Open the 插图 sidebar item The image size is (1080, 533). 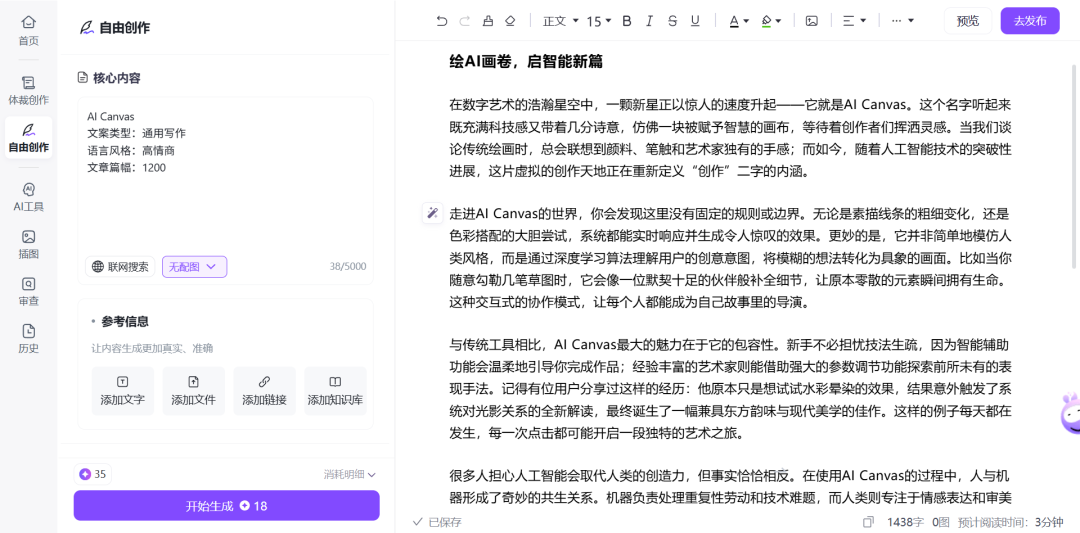pyautogui.click(x=28, y=244)
